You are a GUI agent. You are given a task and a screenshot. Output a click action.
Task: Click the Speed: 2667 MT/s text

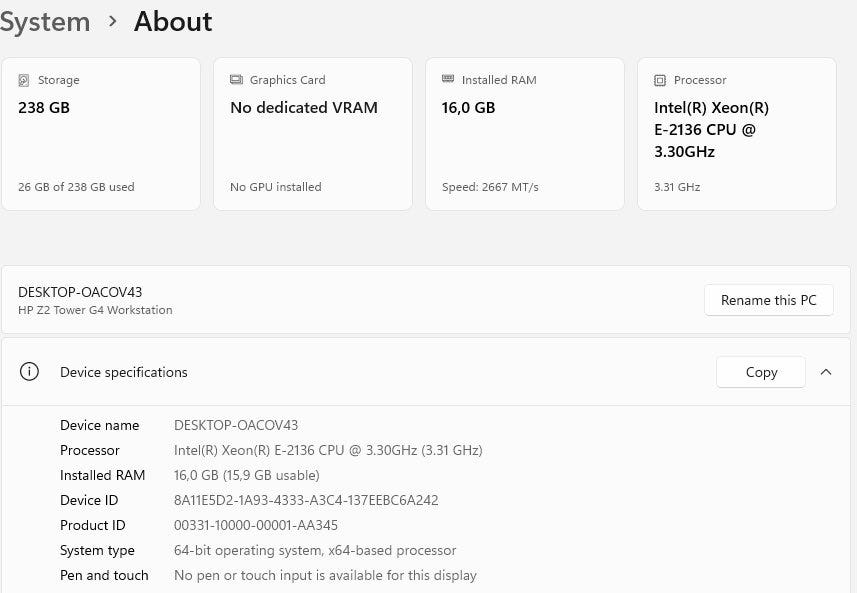coord(490,187)
